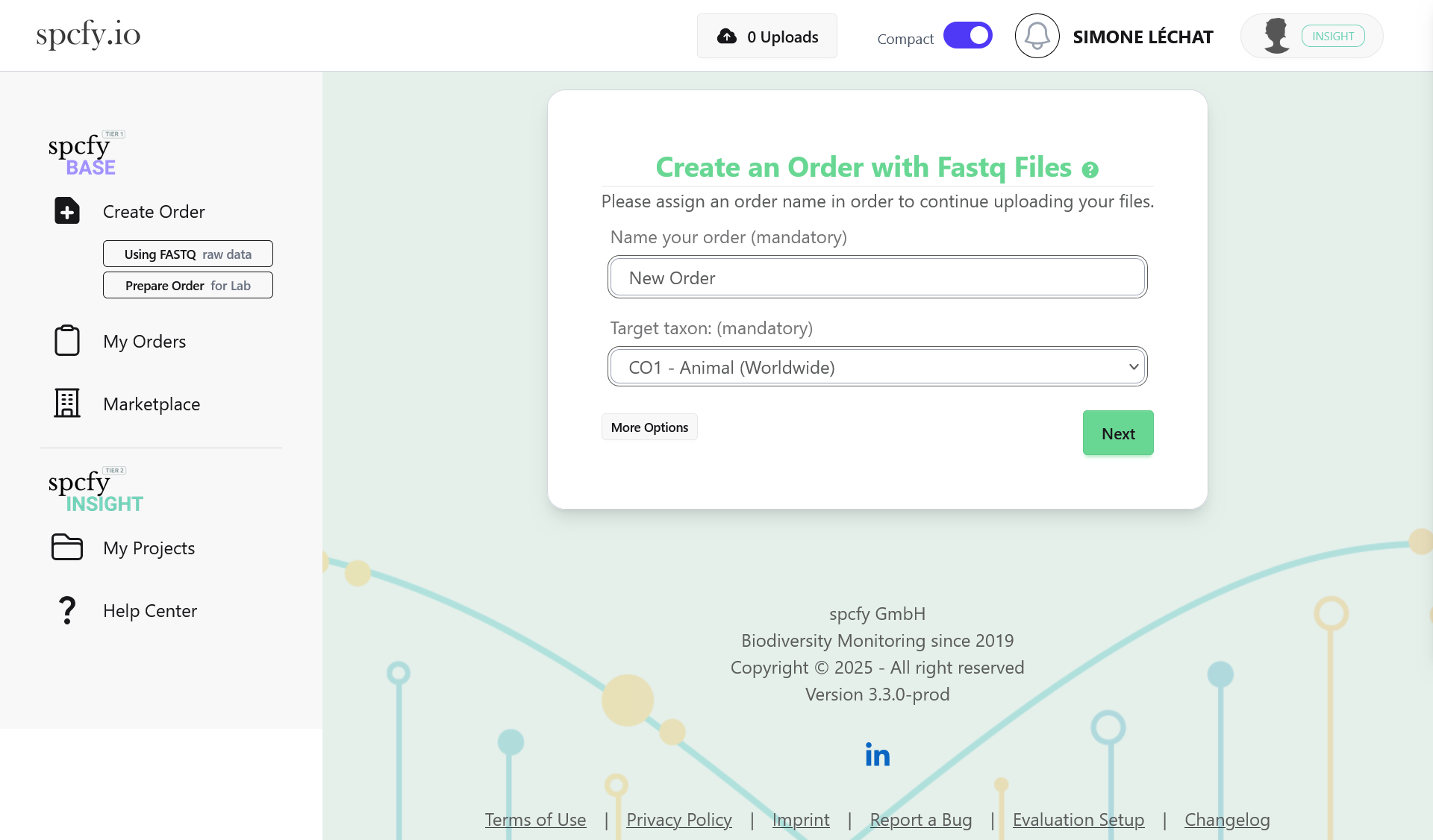
Task: Open the Changelog link
Action: pyautogui.click(x=1227, y=819)
